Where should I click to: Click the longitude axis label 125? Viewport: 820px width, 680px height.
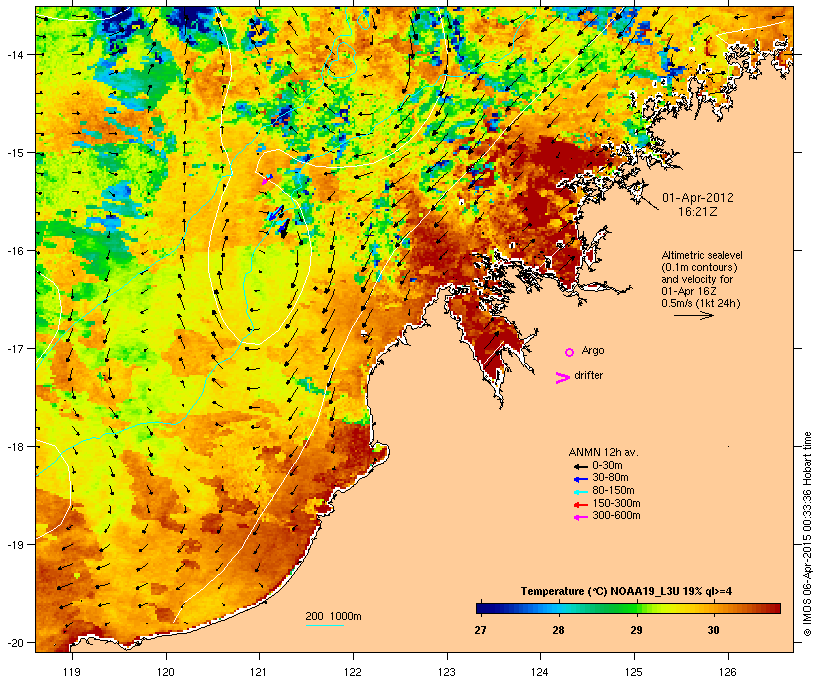click(x=634, y=672)
